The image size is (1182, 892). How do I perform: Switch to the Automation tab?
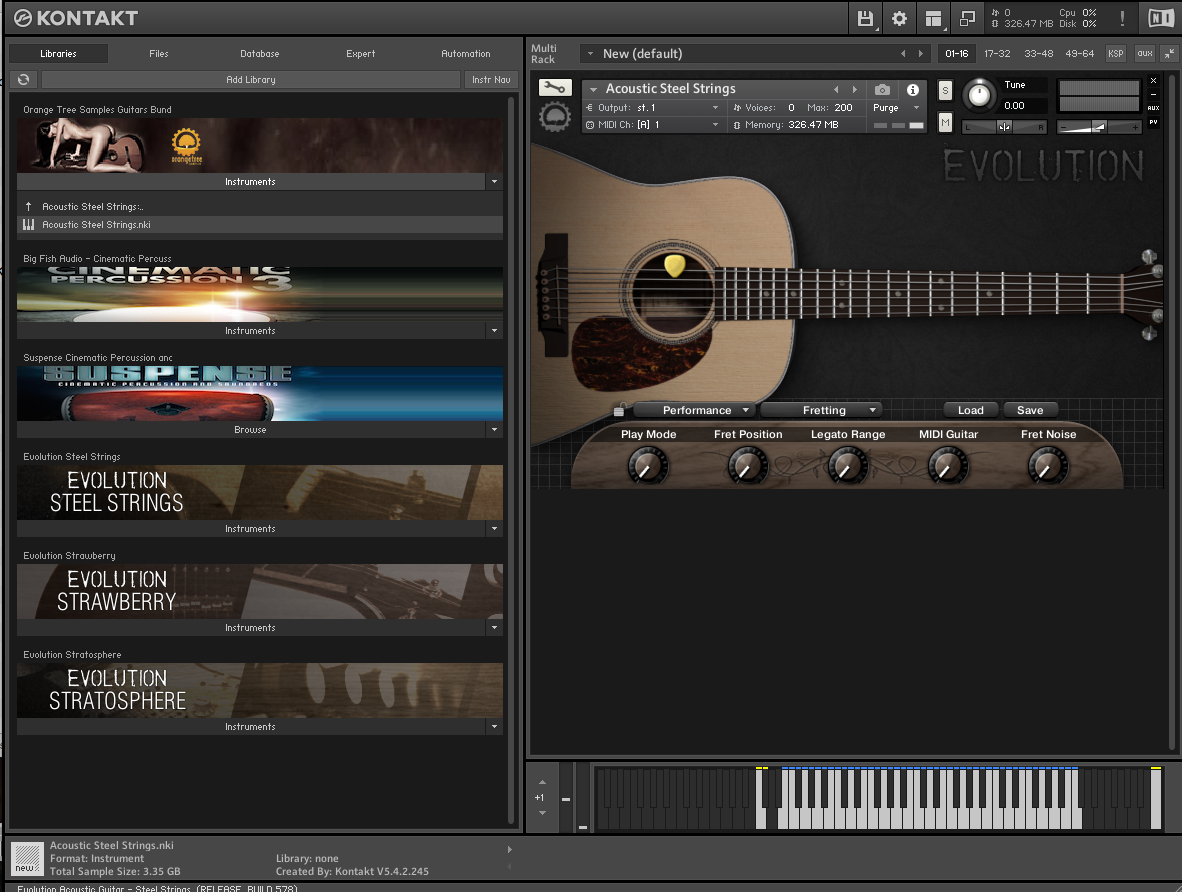(x=466, y=54)
